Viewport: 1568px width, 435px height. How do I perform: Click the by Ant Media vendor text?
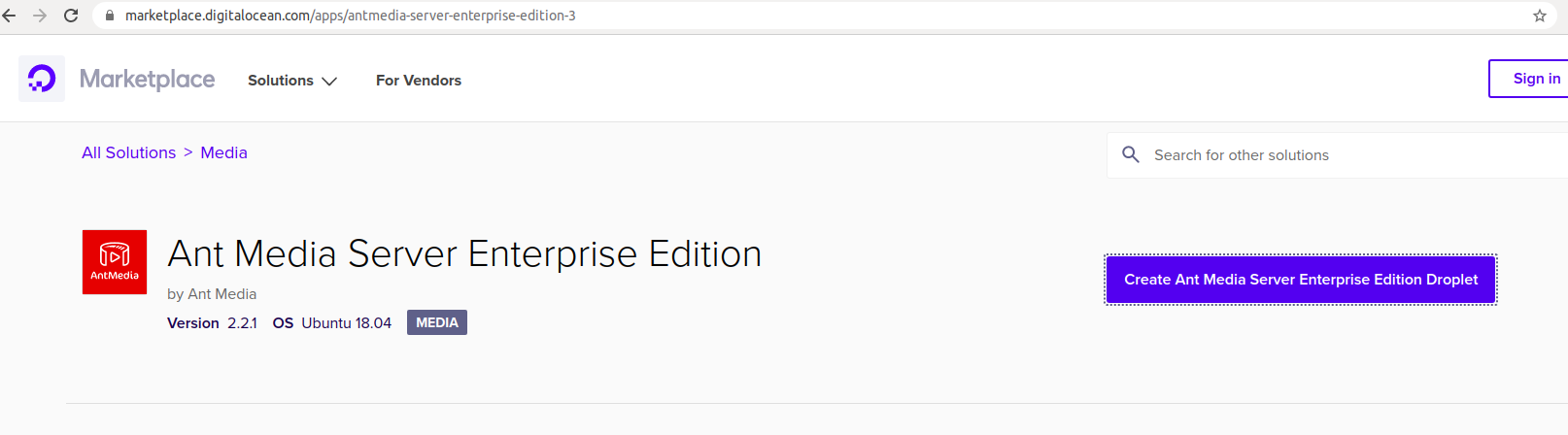pyautogui.click(x=212, y=294)
